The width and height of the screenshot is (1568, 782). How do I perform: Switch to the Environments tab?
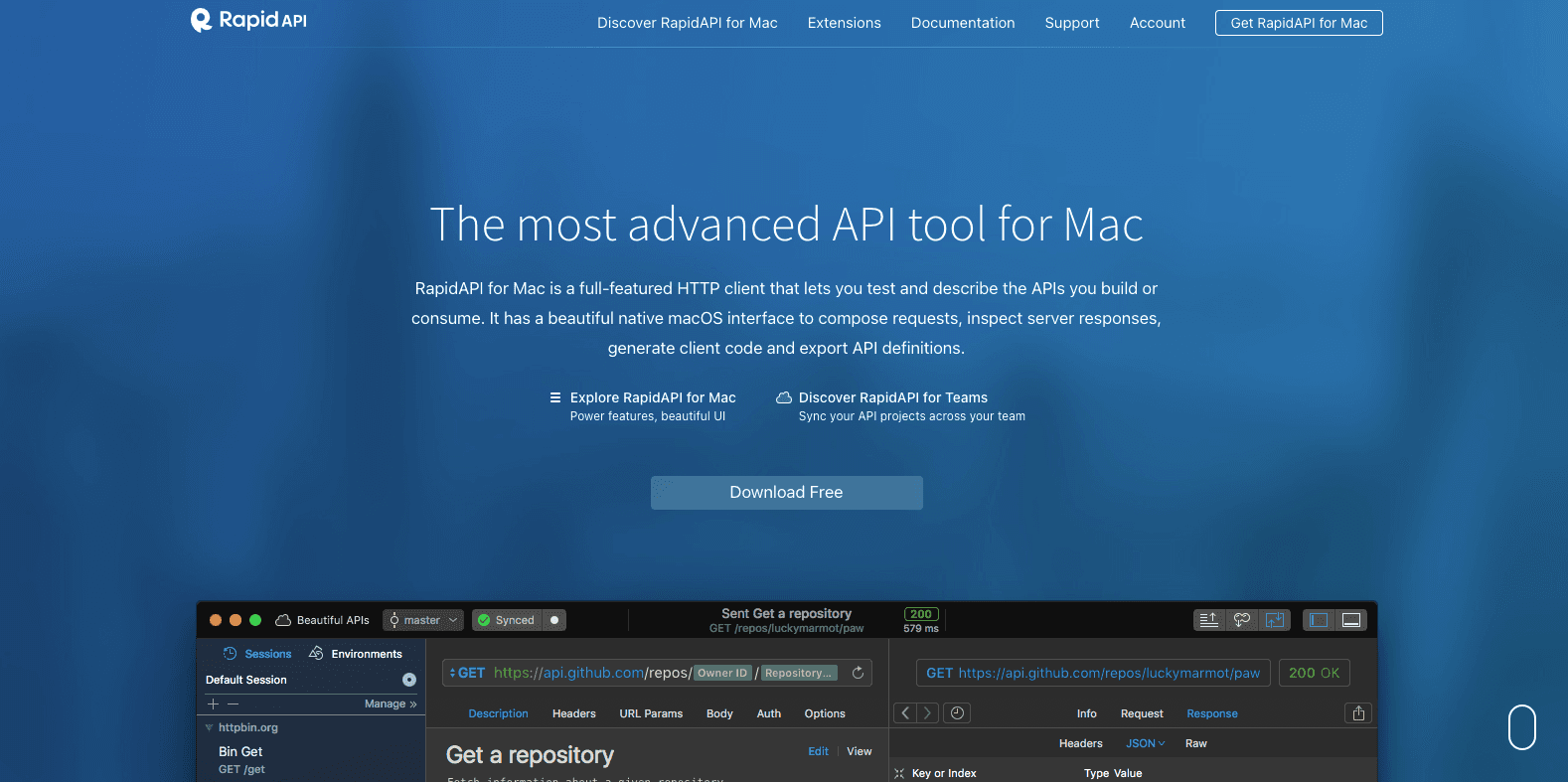[x=356, y=654]
